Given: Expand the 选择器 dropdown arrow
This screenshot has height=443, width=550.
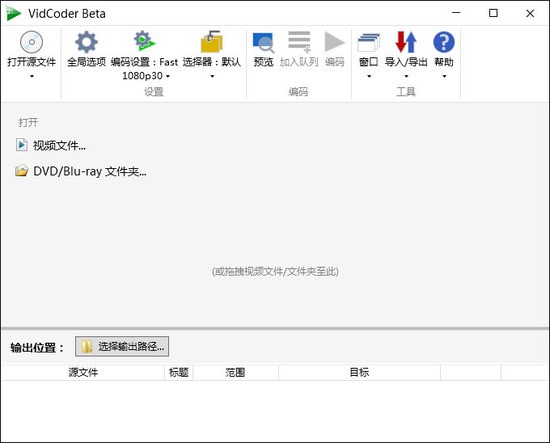Looking at the screenshot, I should pyautogui.click(x=212, y=76).
